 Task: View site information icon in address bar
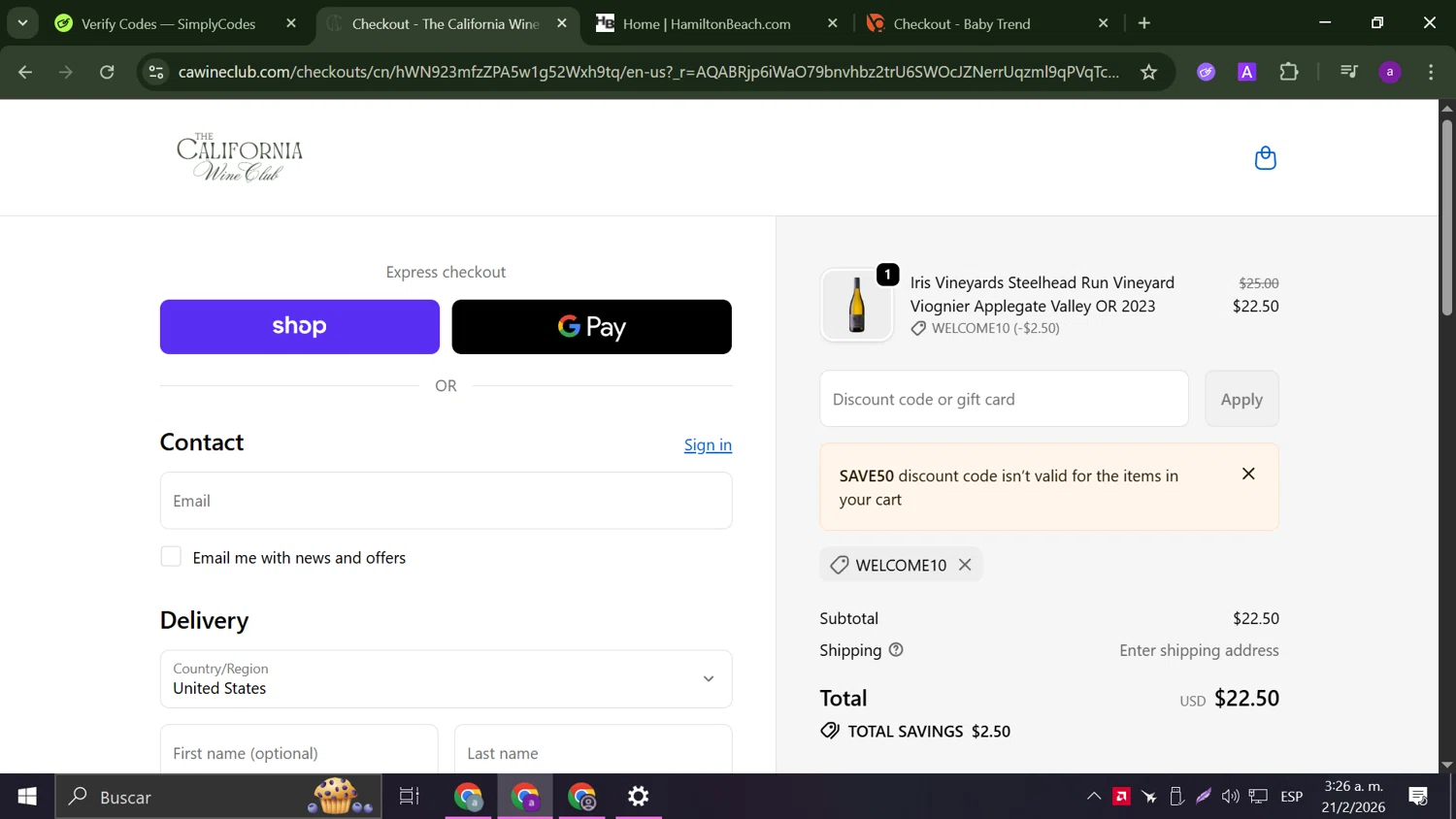156,72
